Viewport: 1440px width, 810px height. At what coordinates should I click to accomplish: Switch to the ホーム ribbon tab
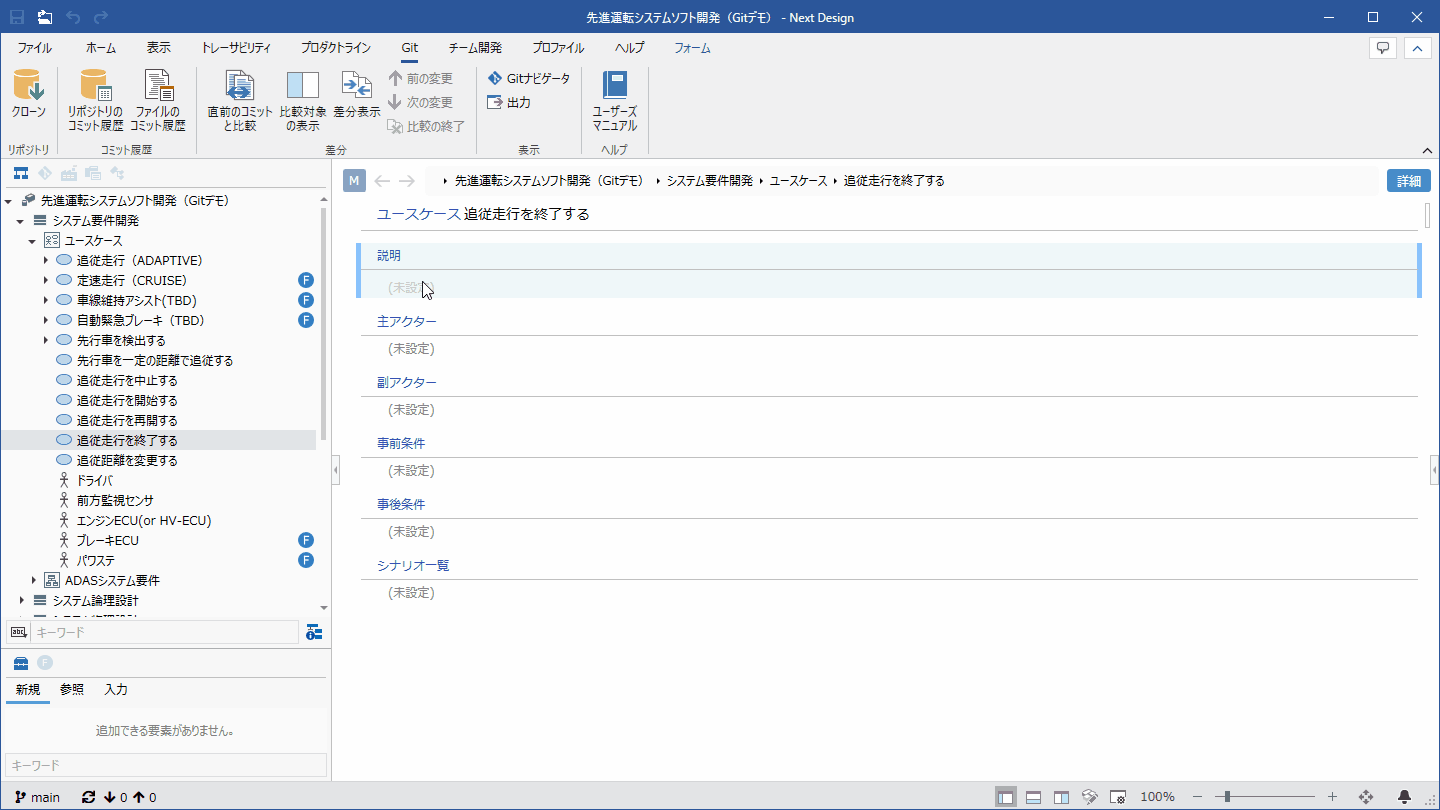101,48
